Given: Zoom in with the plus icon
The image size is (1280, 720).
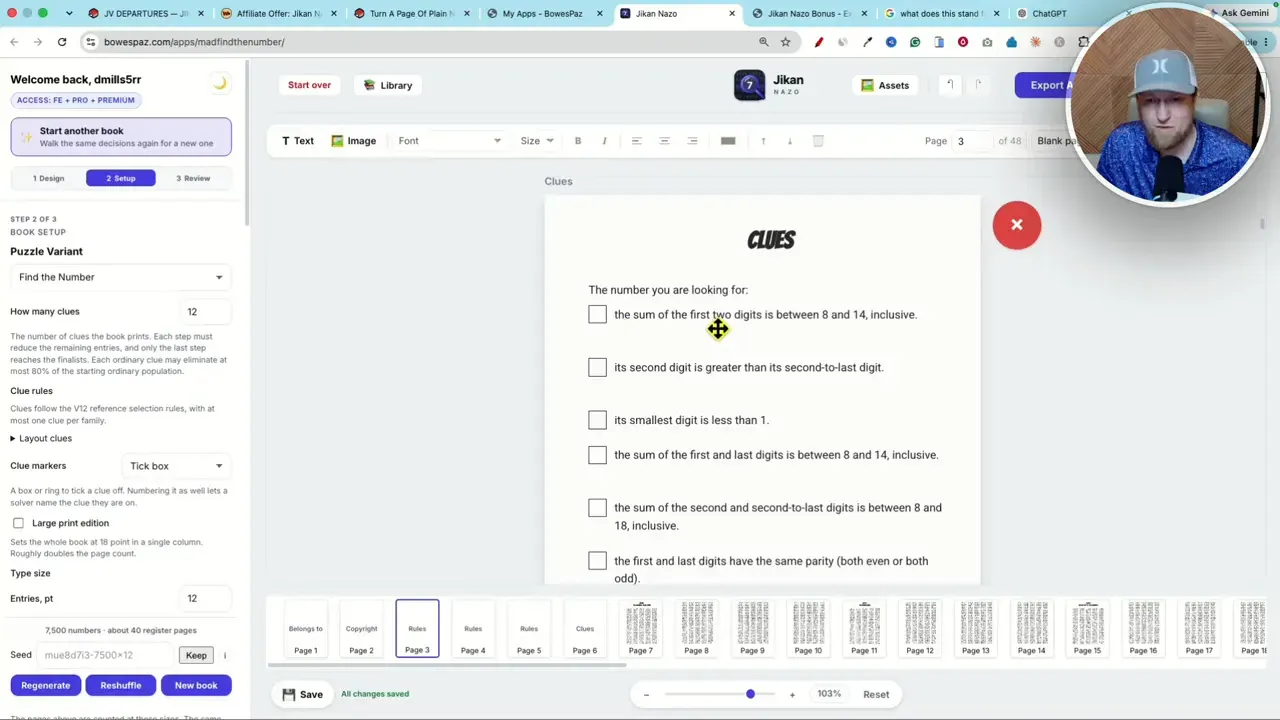Looking at the screenshot, I should pyautogui.click(x=792, y=695).
